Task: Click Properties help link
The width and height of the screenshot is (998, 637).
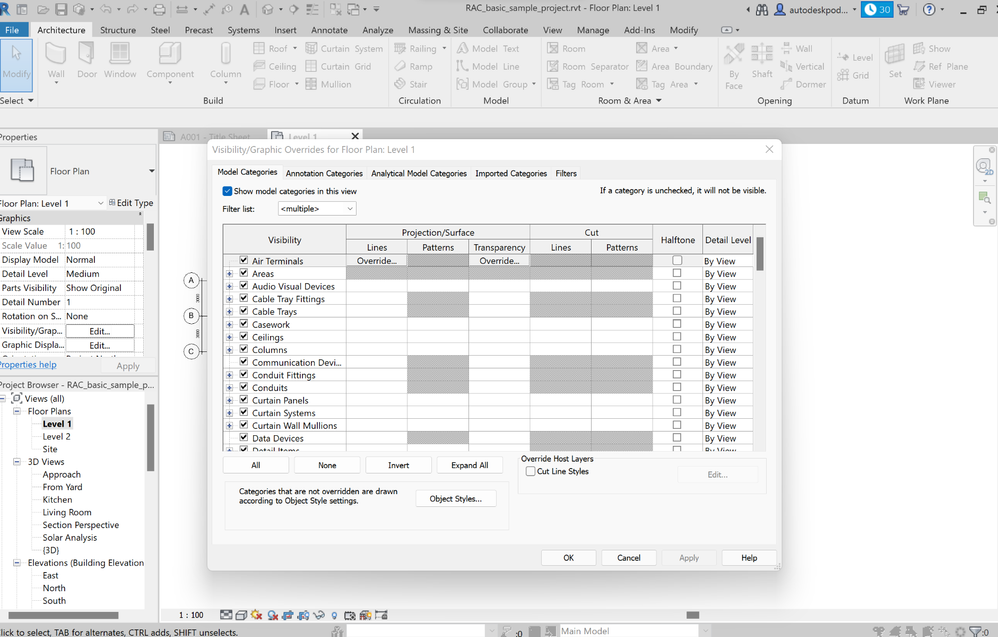Action: tap(28, 365)
